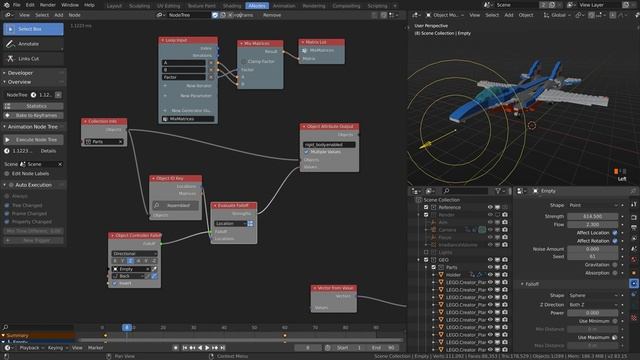Viewport: 640px width, 360px height.
Task: Select the Select Box tool
Action: point(33,29)
